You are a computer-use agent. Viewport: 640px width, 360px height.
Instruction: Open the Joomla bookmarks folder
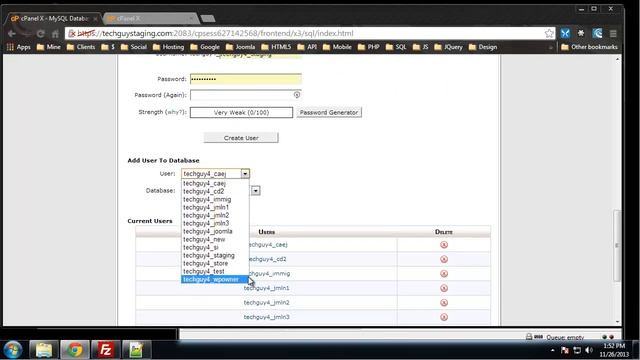click(240, 47)
